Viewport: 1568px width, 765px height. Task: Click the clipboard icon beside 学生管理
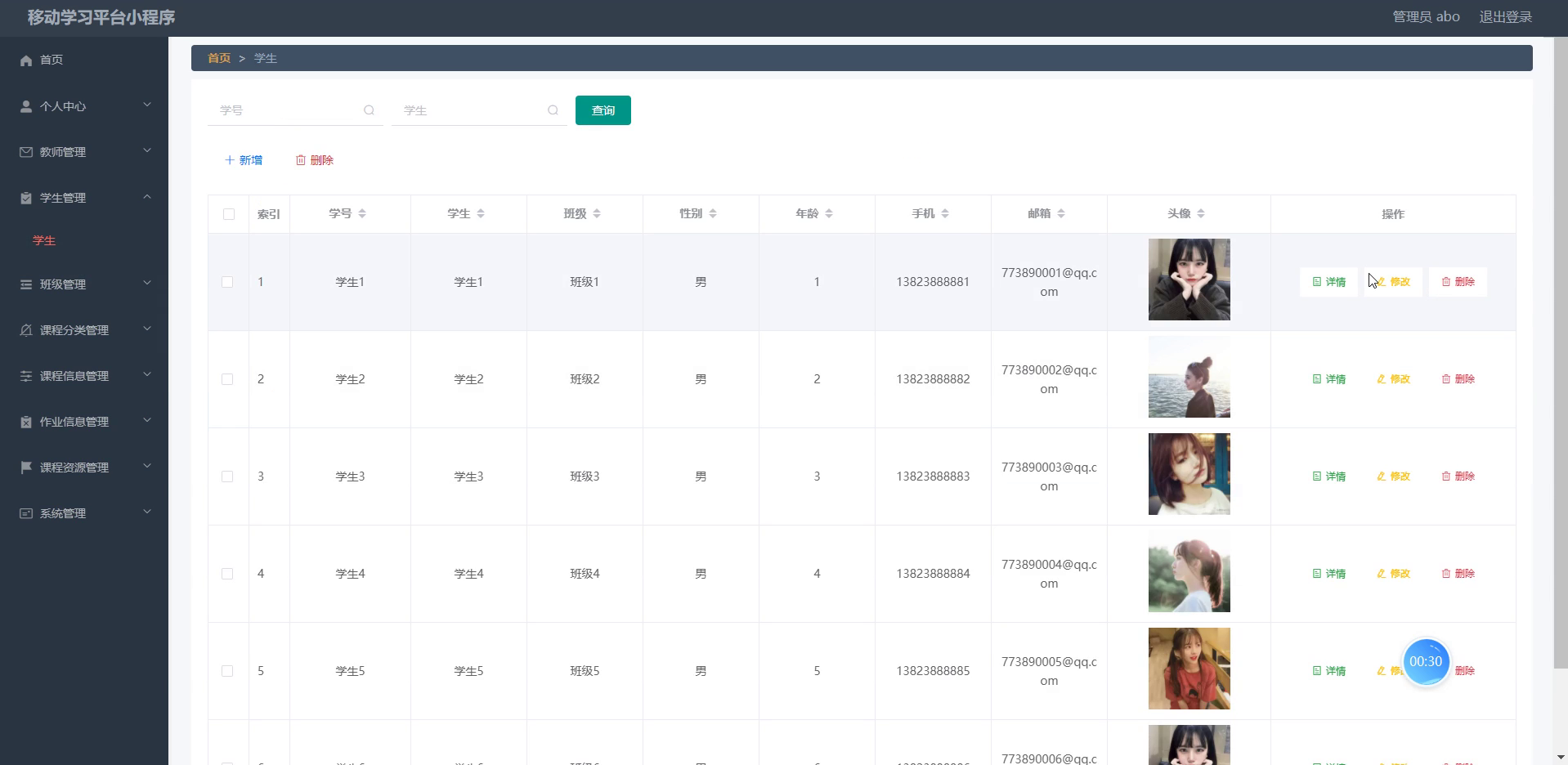click(x=26, y=198)
